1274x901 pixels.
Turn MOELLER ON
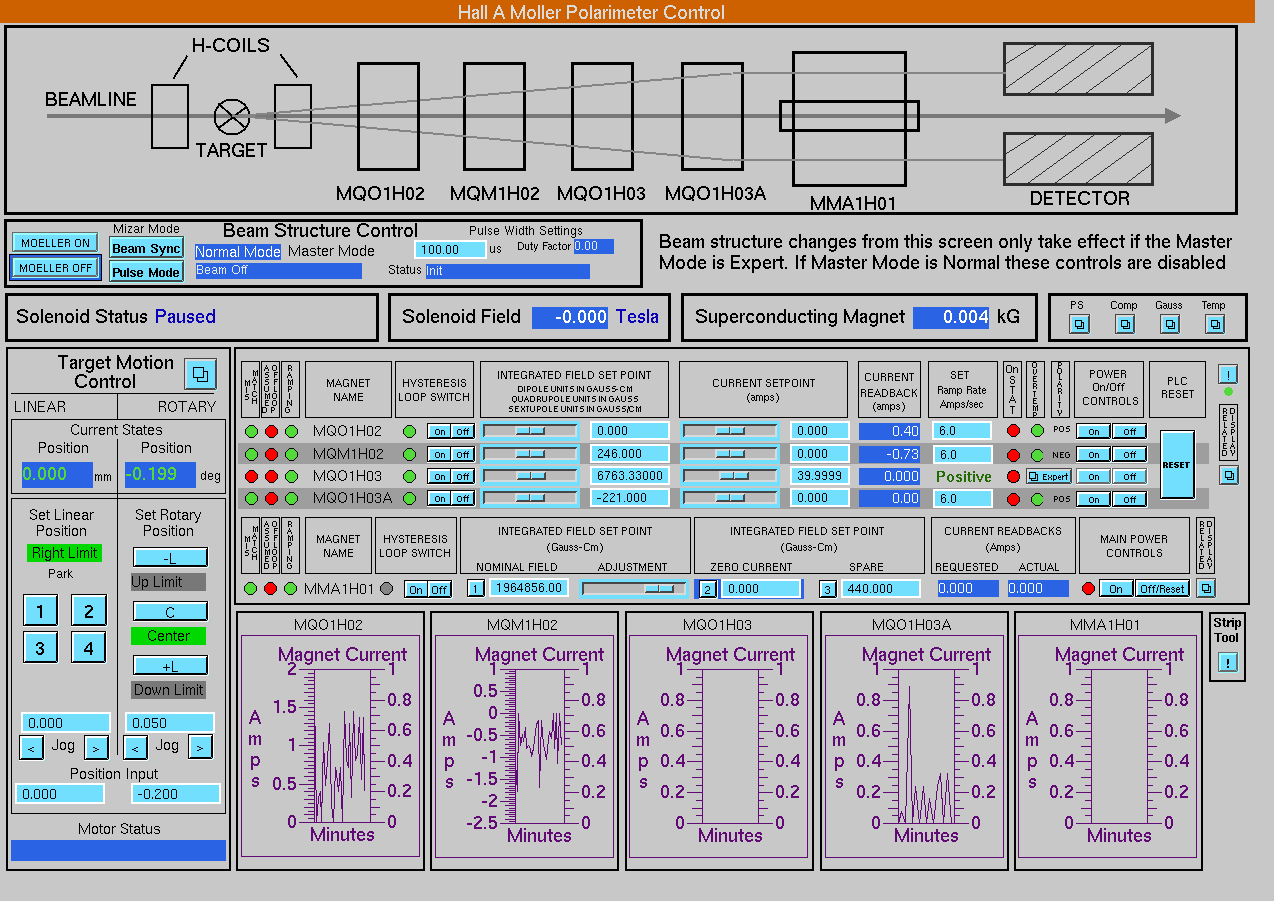tap(55, 243)
